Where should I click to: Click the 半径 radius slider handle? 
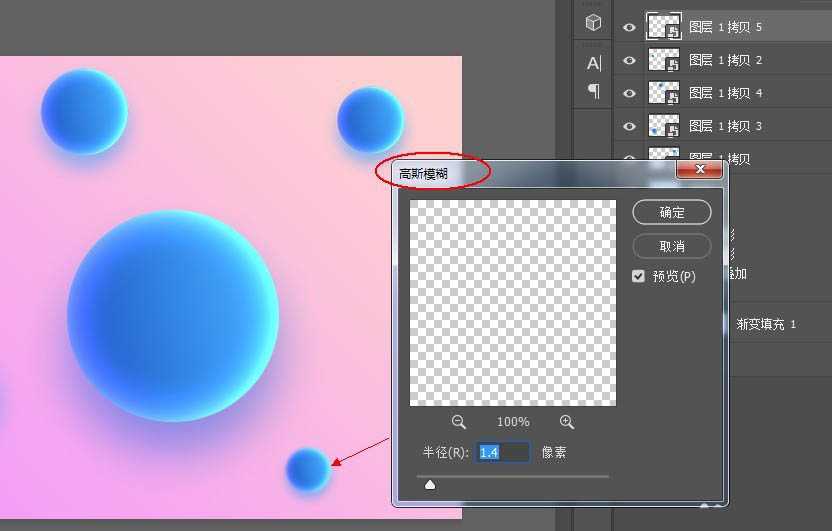(x=430, y=485)
